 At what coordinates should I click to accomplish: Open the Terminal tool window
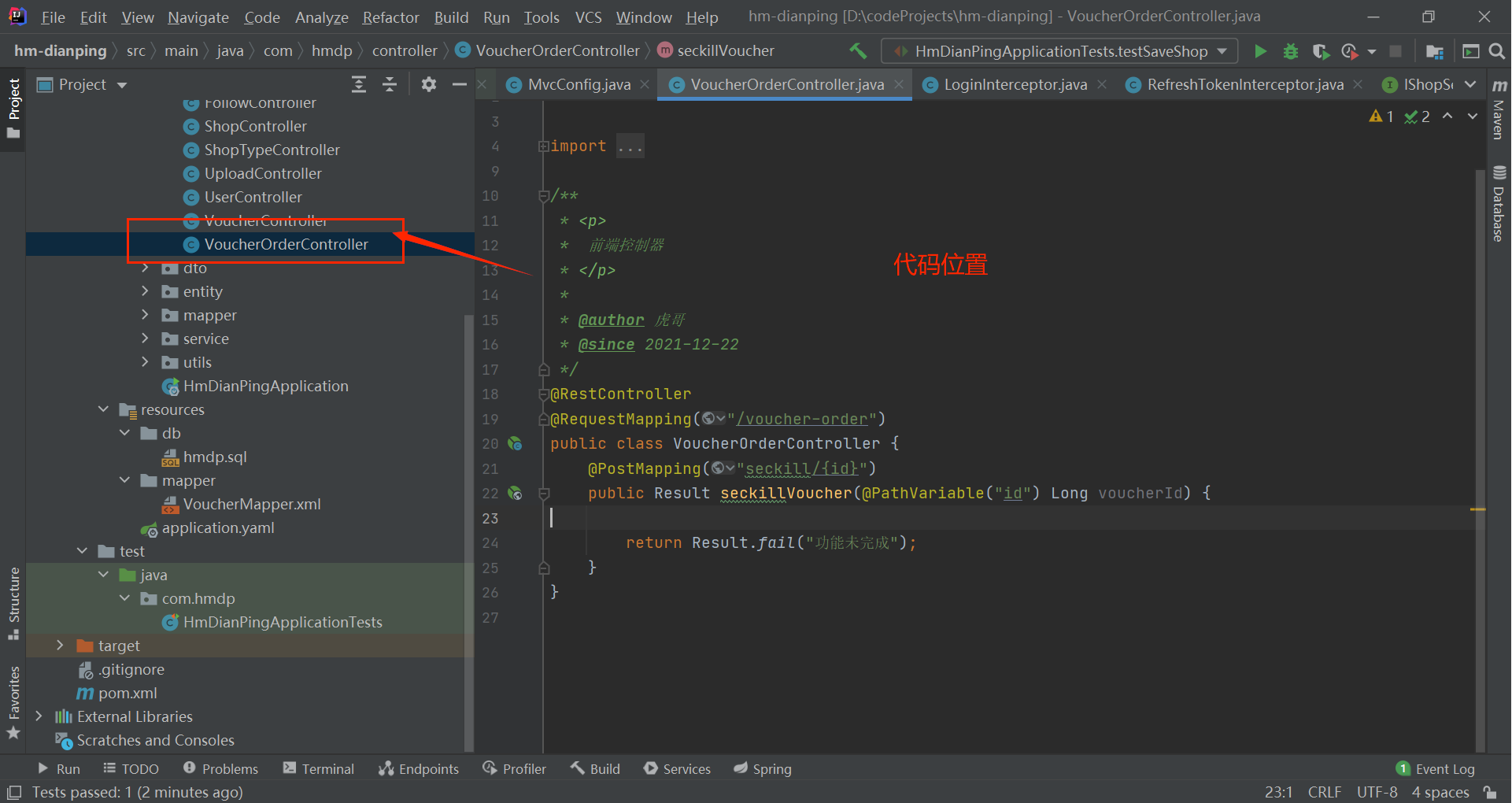(319, 769)
